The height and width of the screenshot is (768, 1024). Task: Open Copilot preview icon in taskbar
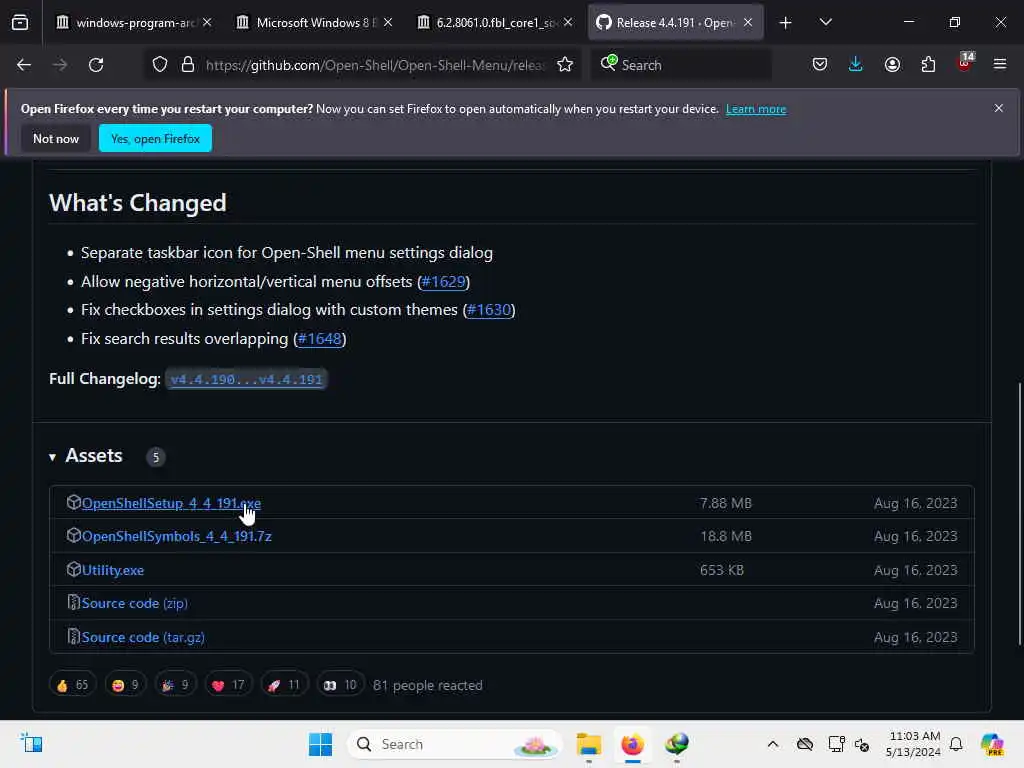[993, 744]
